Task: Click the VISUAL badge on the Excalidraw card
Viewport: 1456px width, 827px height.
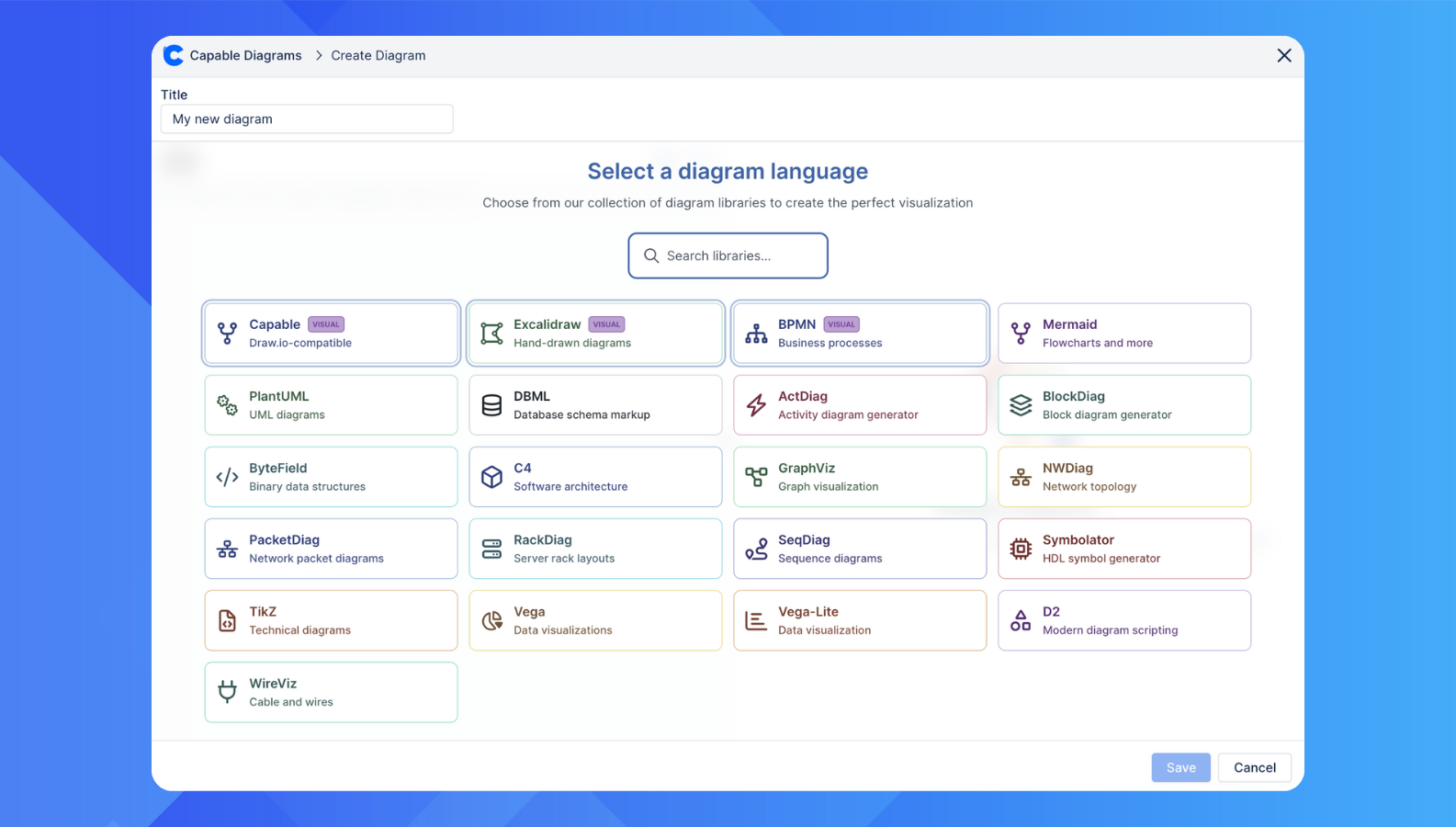Action: click(606, 324)
